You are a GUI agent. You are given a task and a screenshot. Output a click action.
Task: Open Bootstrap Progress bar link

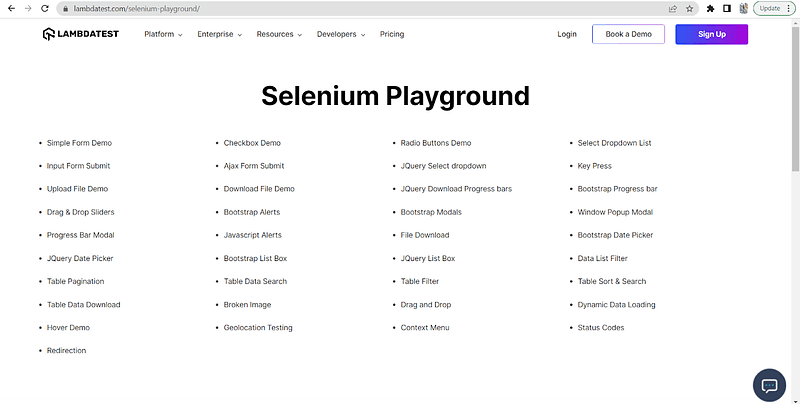(x=617, y=189)
